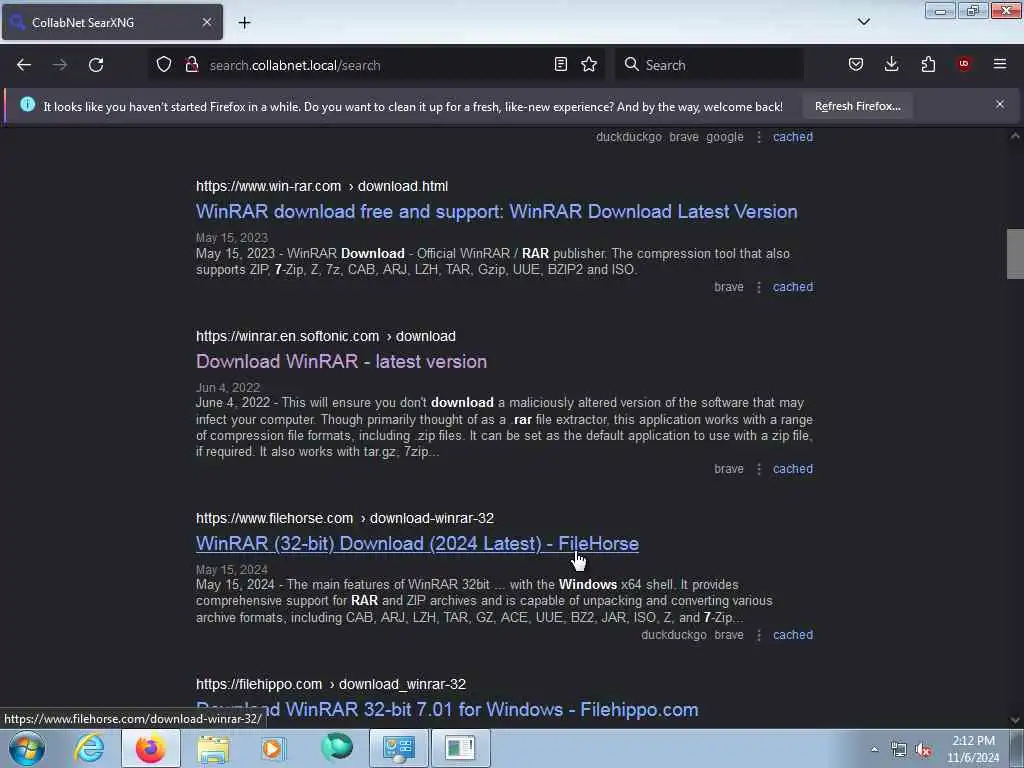Go back to the previous page
1024x768 pixels.
24,65
